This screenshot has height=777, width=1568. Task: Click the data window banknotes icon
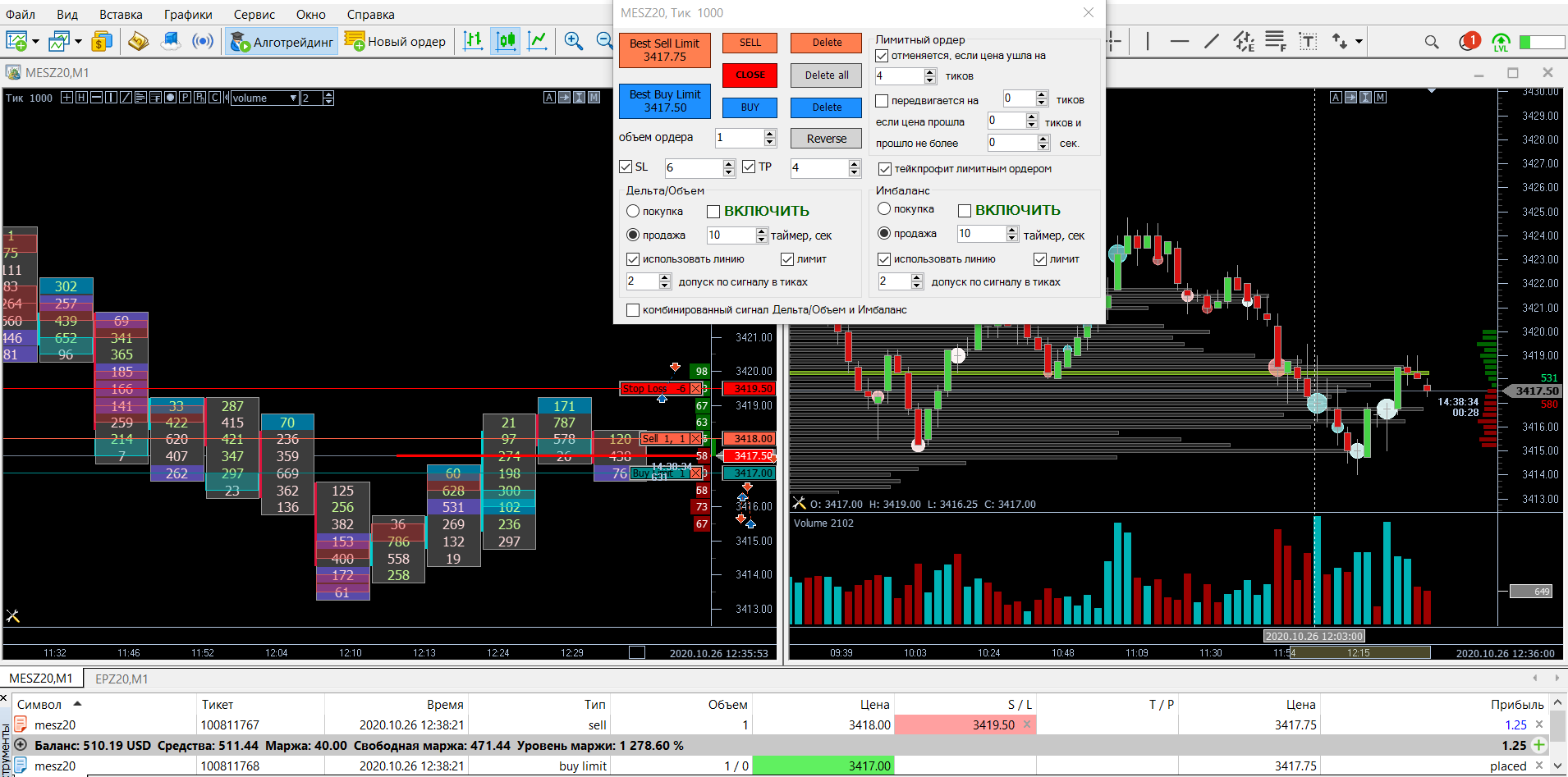138,41
